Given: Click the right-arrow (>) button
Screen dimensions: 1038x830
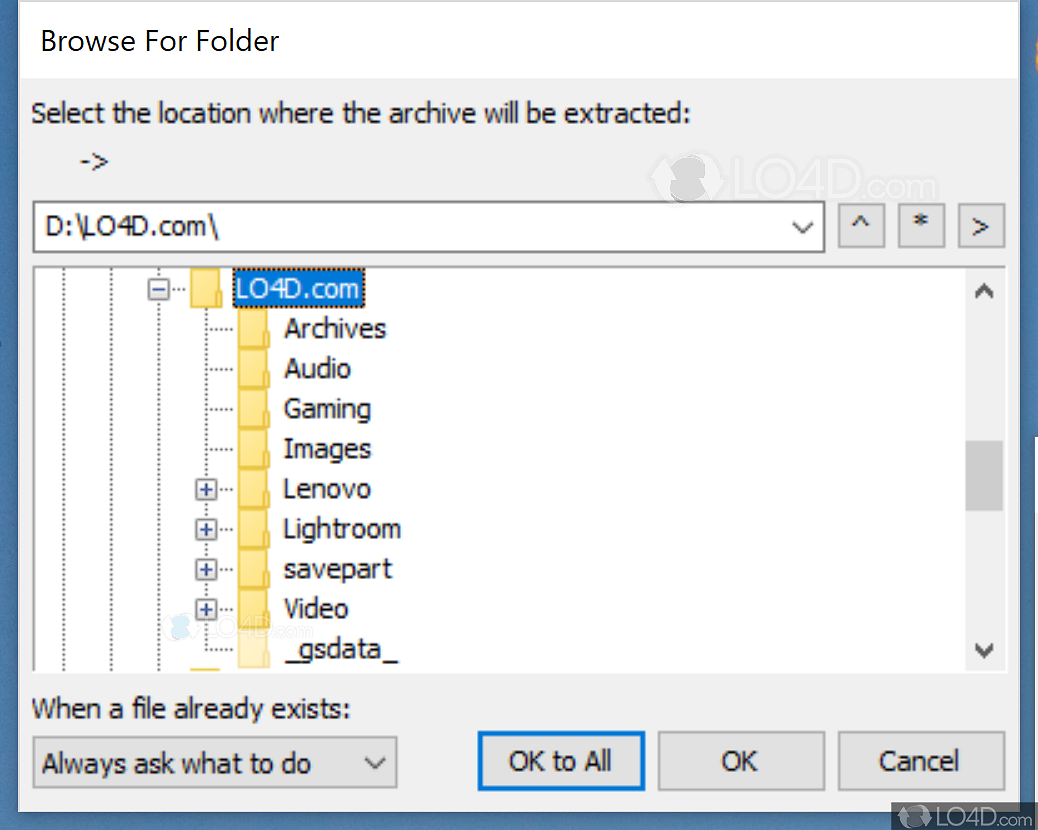Looking at the screenshot, I should pyautogui.click(x=981, y=227).
